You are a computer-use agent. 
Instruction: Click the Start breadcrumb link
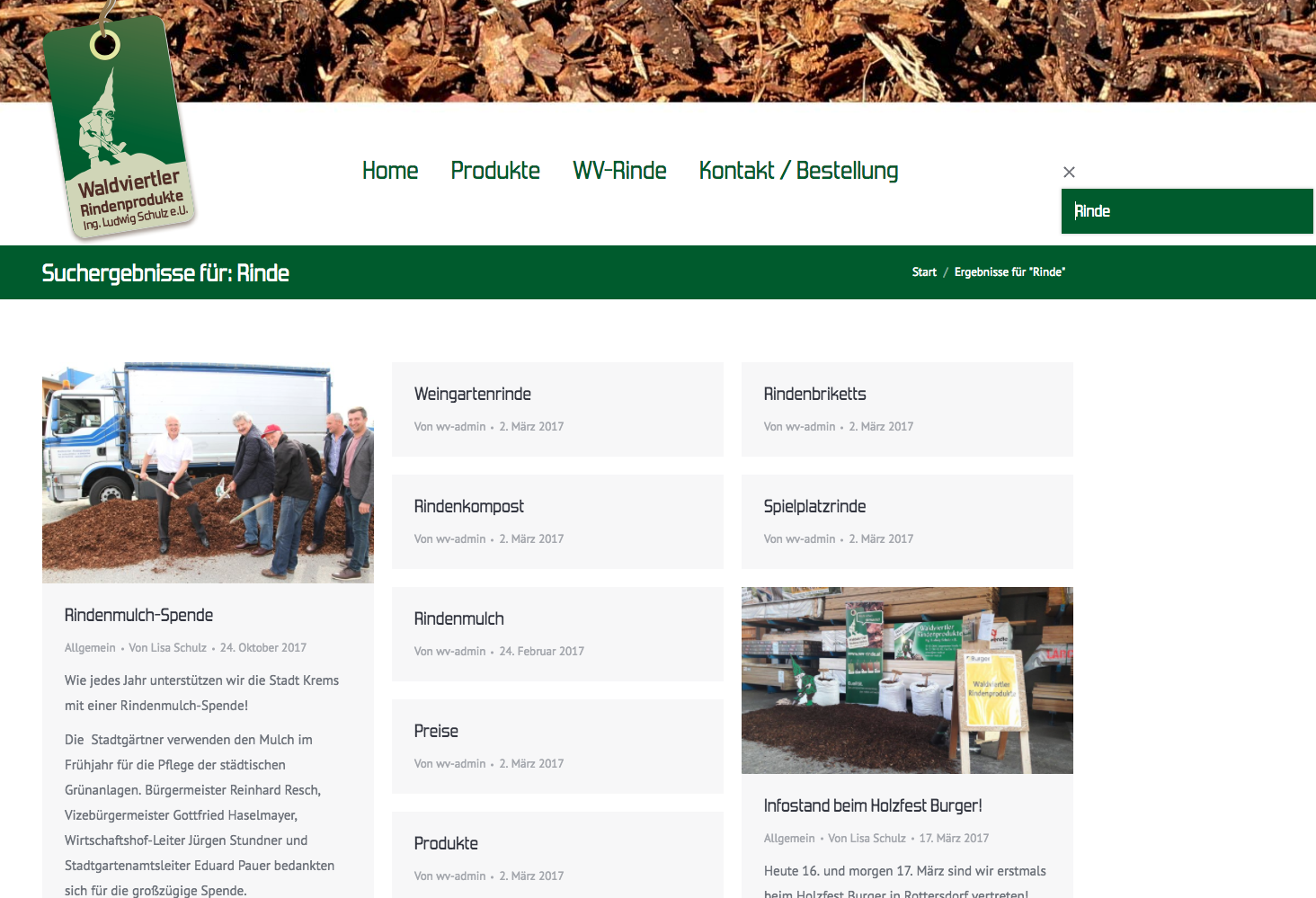point(924,272)
